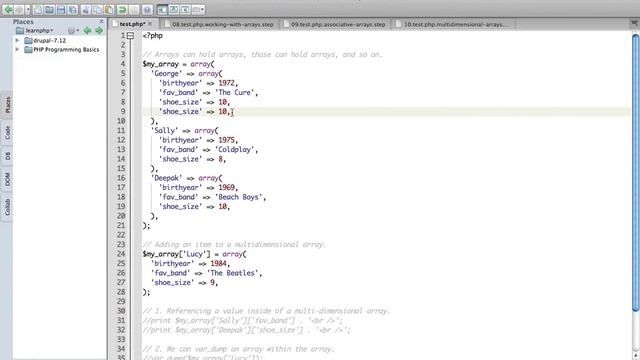Click the $my_array['Lucy'] assignment
Screen dimensions: 640x360
click(x=194, y=254)
